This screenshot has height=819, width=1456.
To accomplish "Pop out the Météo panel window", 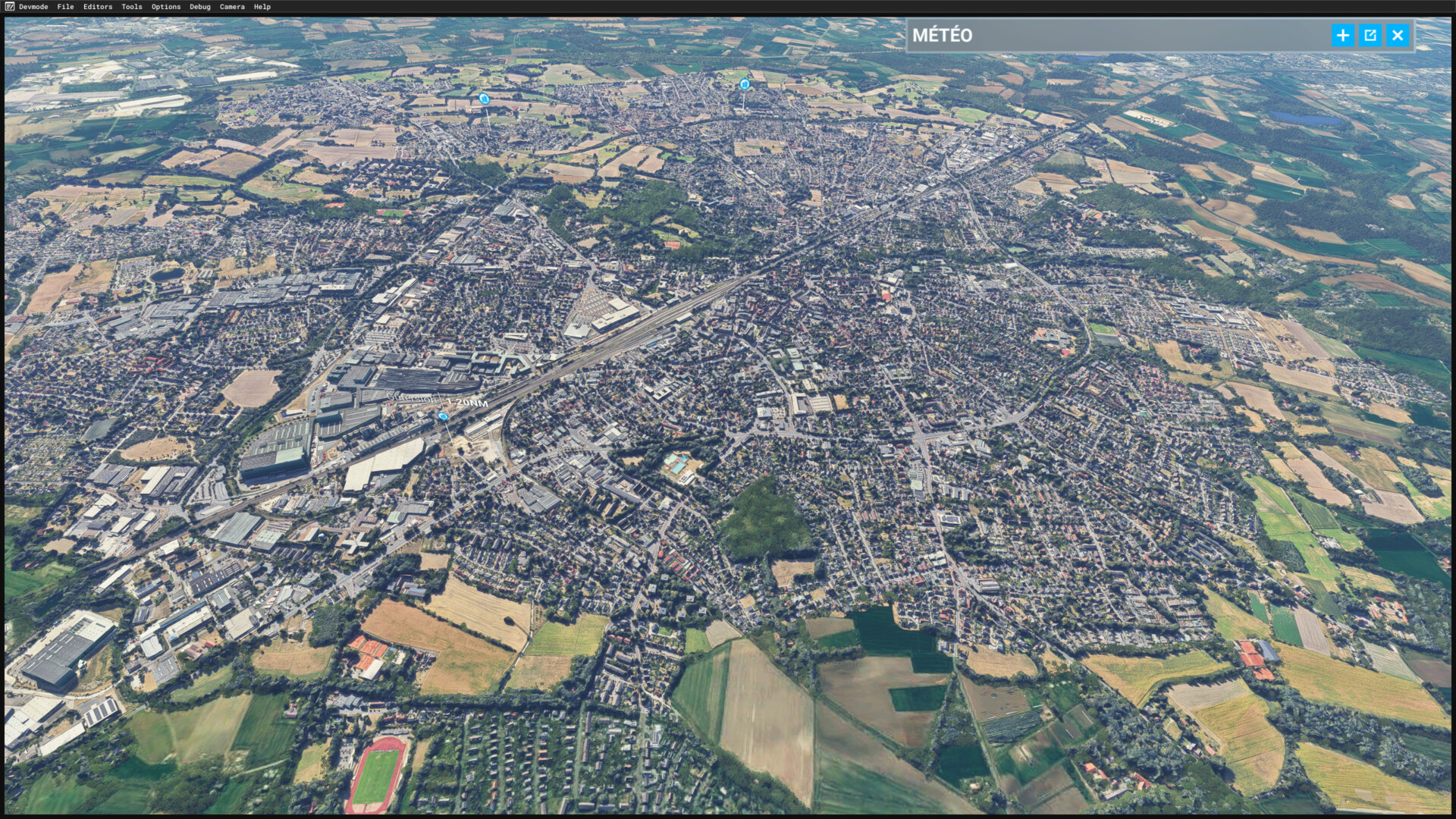I will 1370,35.
